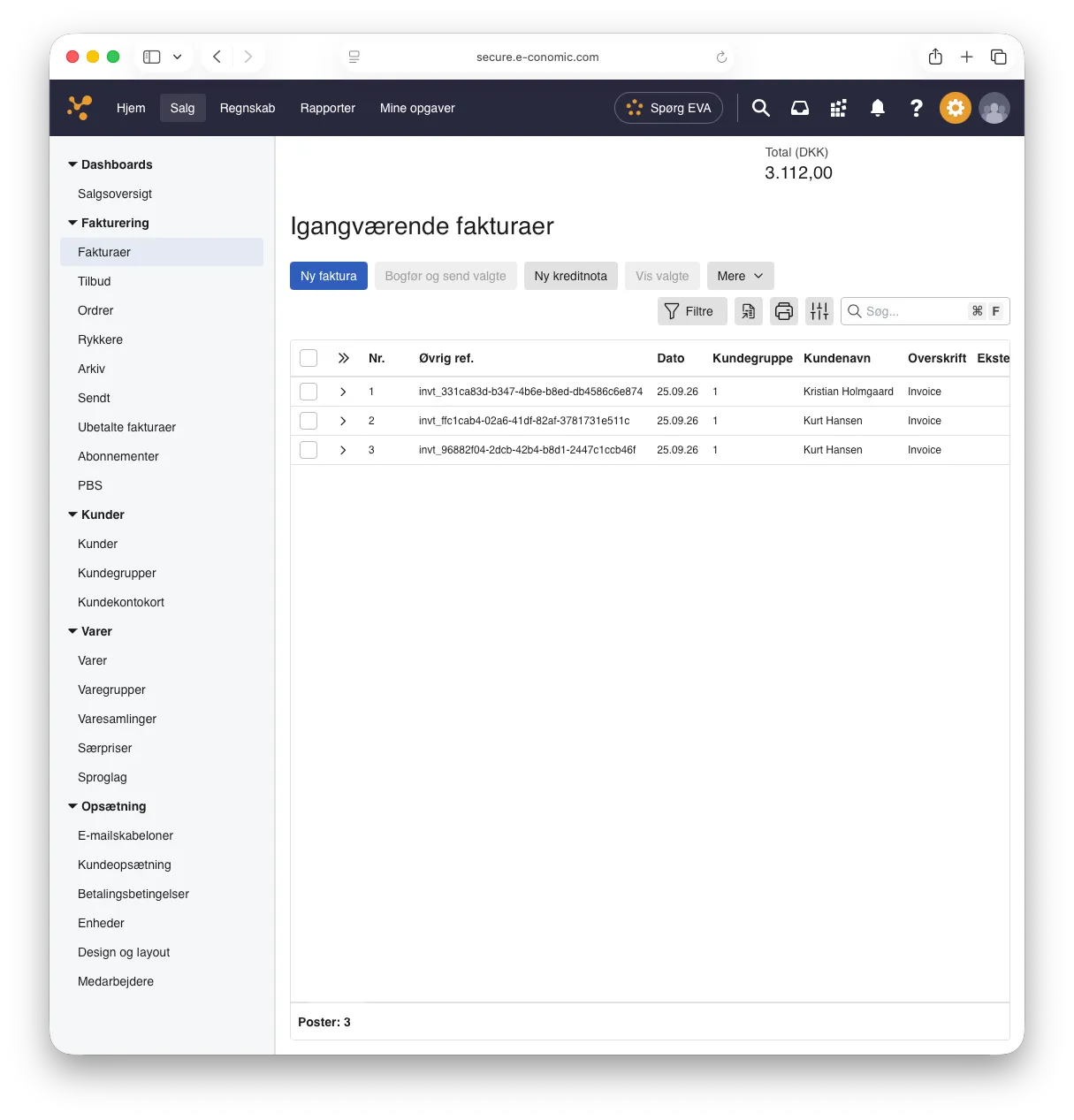The width and height of the screenshot is (1074, 1120).
Task: Open the Regnskab menu
Action: [248, 108]
